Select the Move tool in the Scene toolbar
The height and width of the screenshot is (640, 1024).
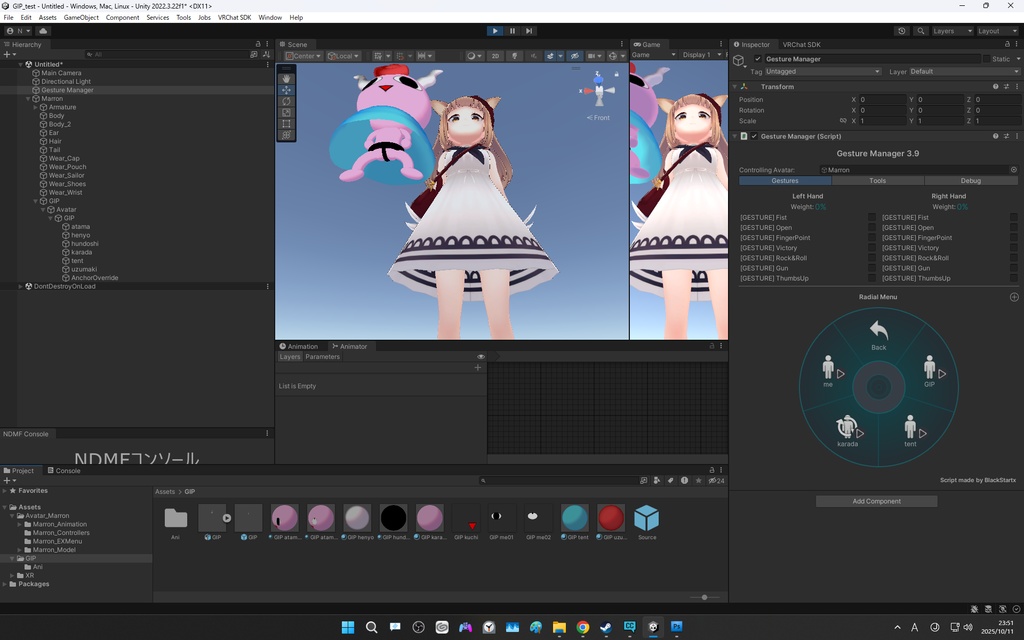click(287, 90)
